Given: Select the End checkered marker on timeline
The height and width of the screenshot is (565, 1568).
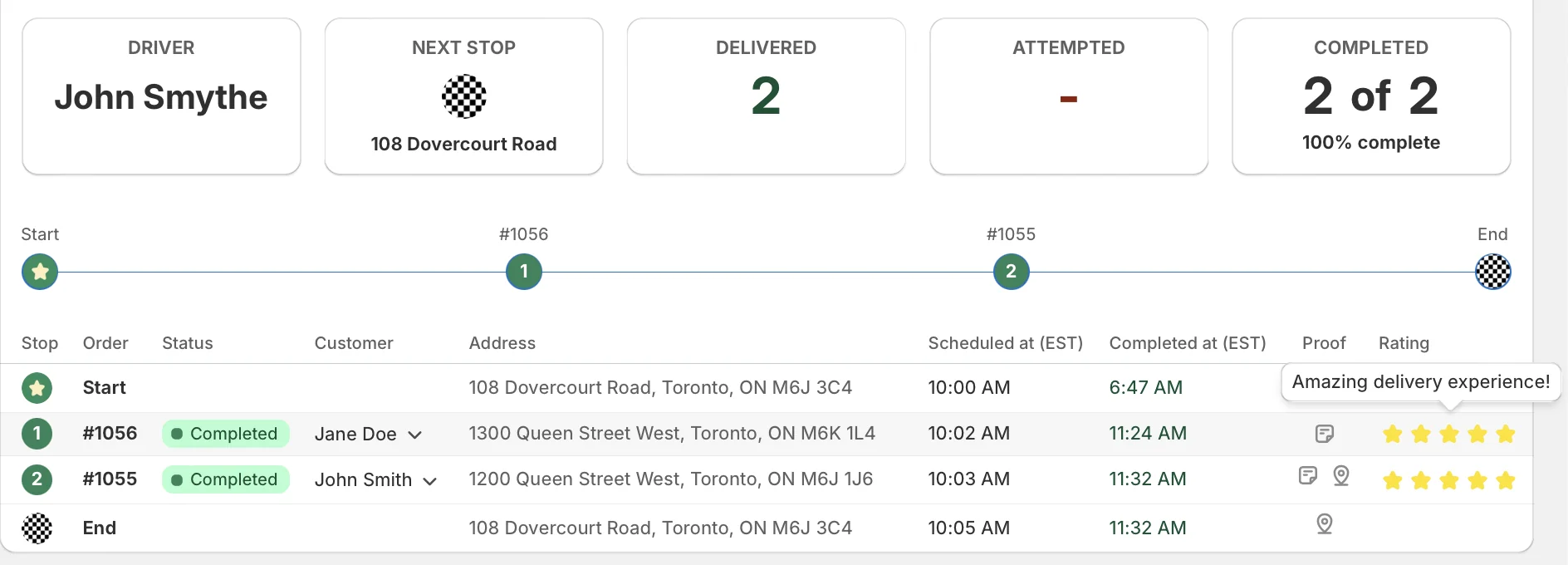Looking at the screenshot, I should (1493, 272).
